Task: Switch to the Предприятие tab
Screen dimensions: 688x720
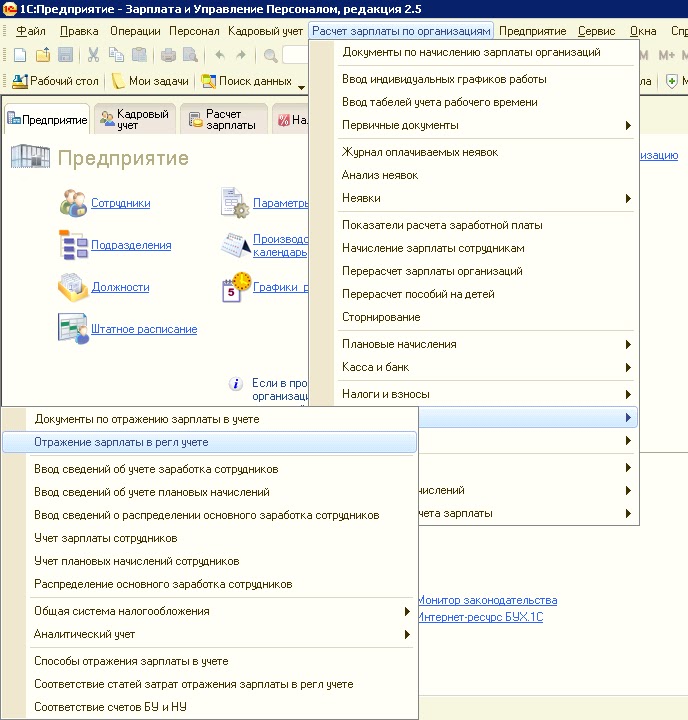Action: [x=47, y=119]
